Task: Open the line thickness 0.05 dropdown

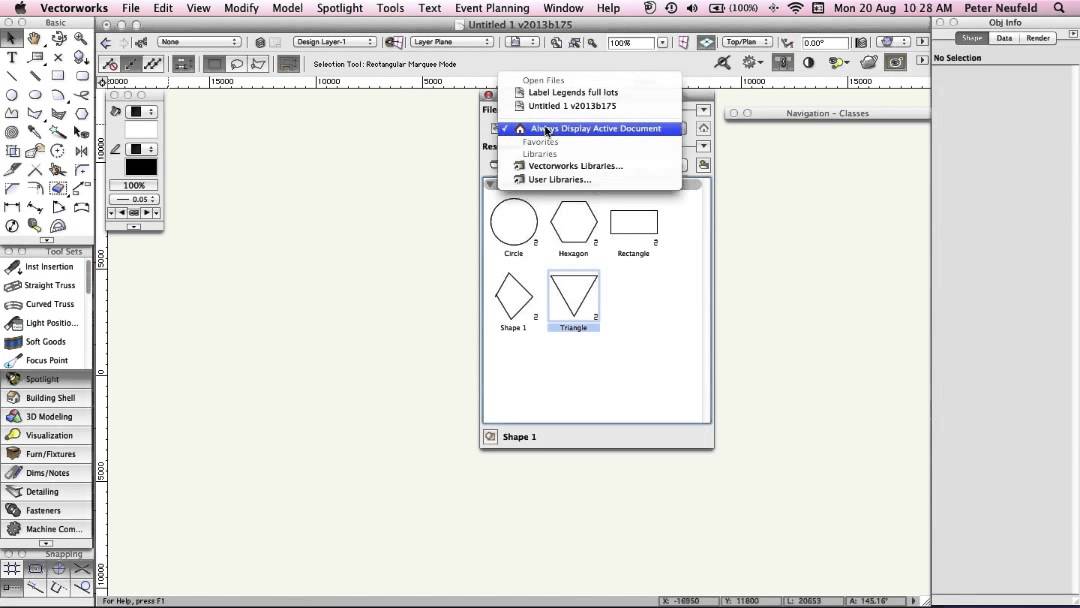Action: (134, 199)
